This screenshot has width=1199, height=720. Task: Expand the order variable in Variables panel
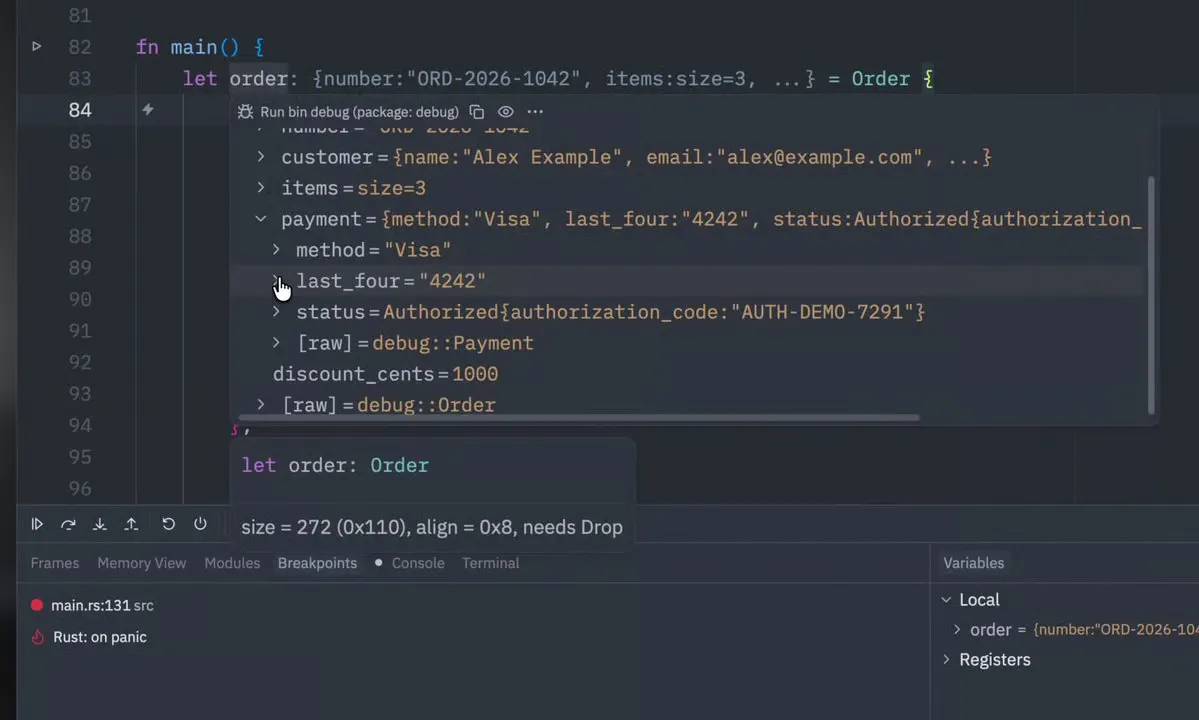coord(957,629)
